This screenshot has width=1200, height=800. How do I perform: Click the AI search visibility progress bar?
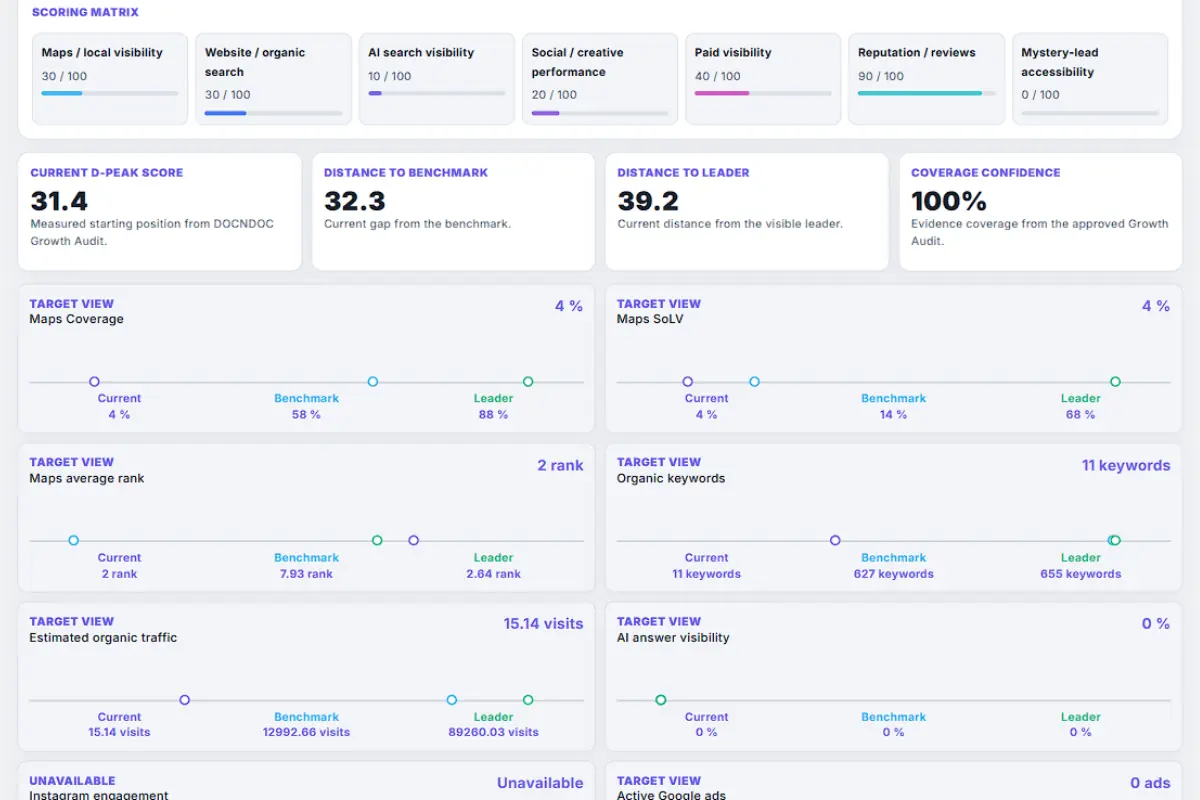coord(437,94)
